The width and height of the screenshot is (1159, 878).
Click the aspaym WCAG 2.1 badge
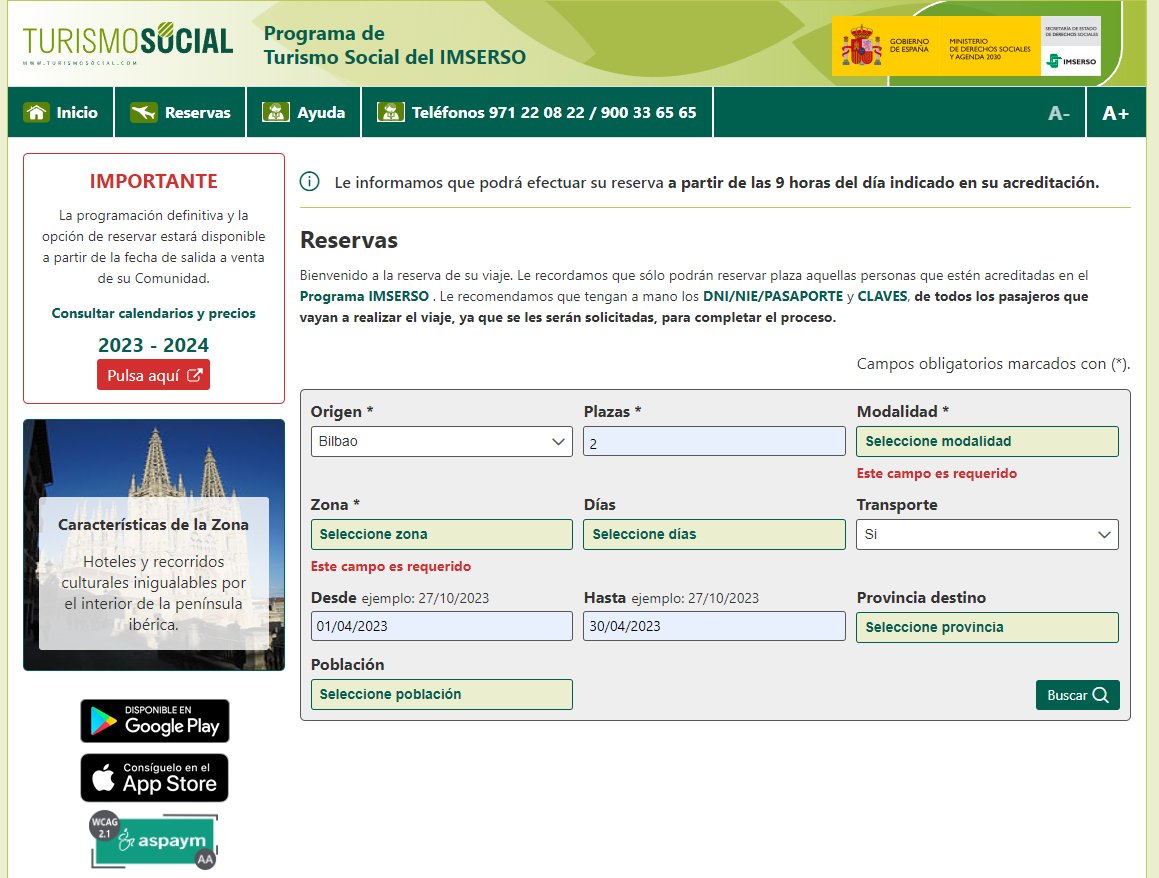(154, 840)
